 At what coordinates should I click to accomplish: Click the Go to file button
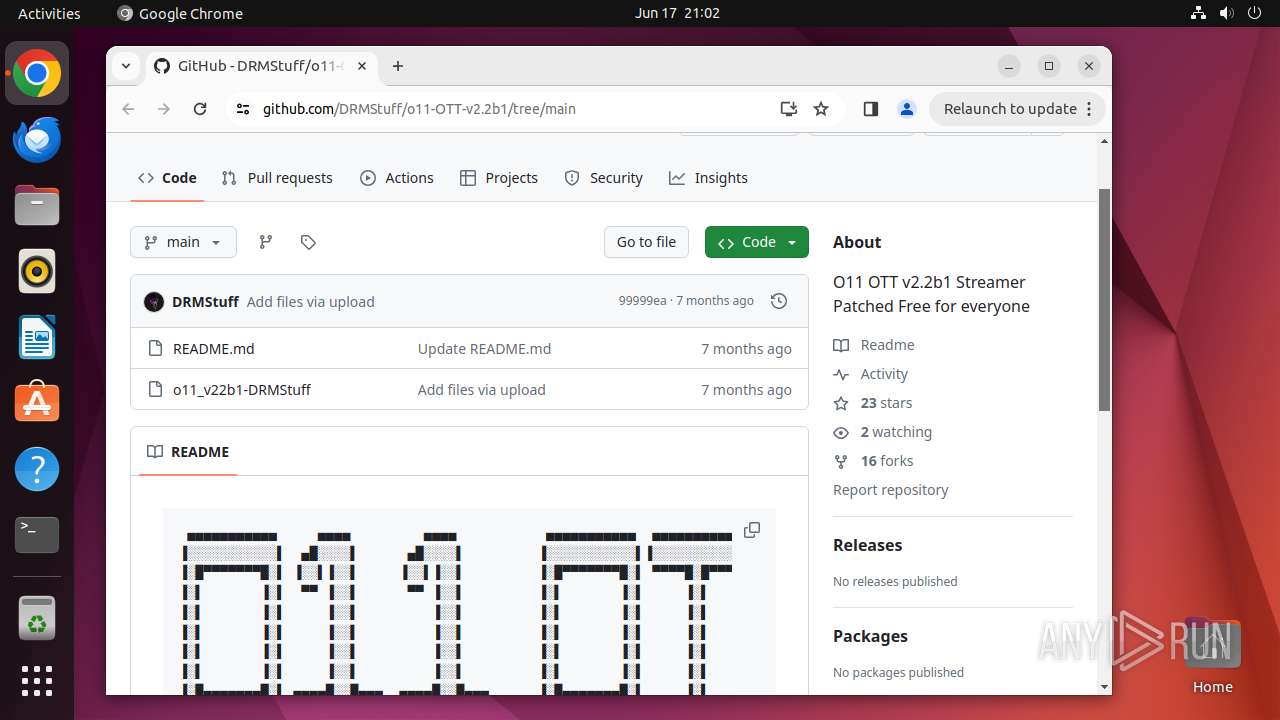(x=646, y=242)
